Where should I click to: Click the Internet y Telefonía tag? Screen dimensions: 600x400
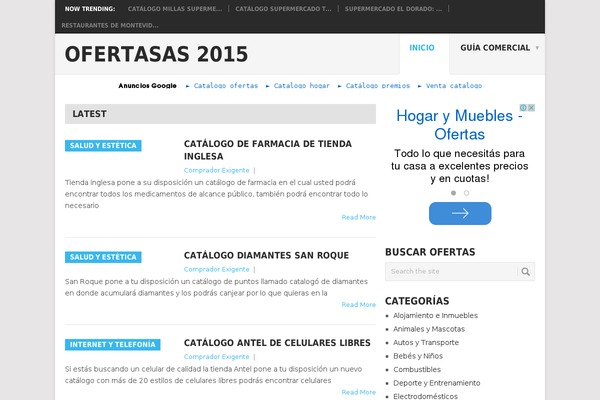pyautogui.click(x=112, y=344)
